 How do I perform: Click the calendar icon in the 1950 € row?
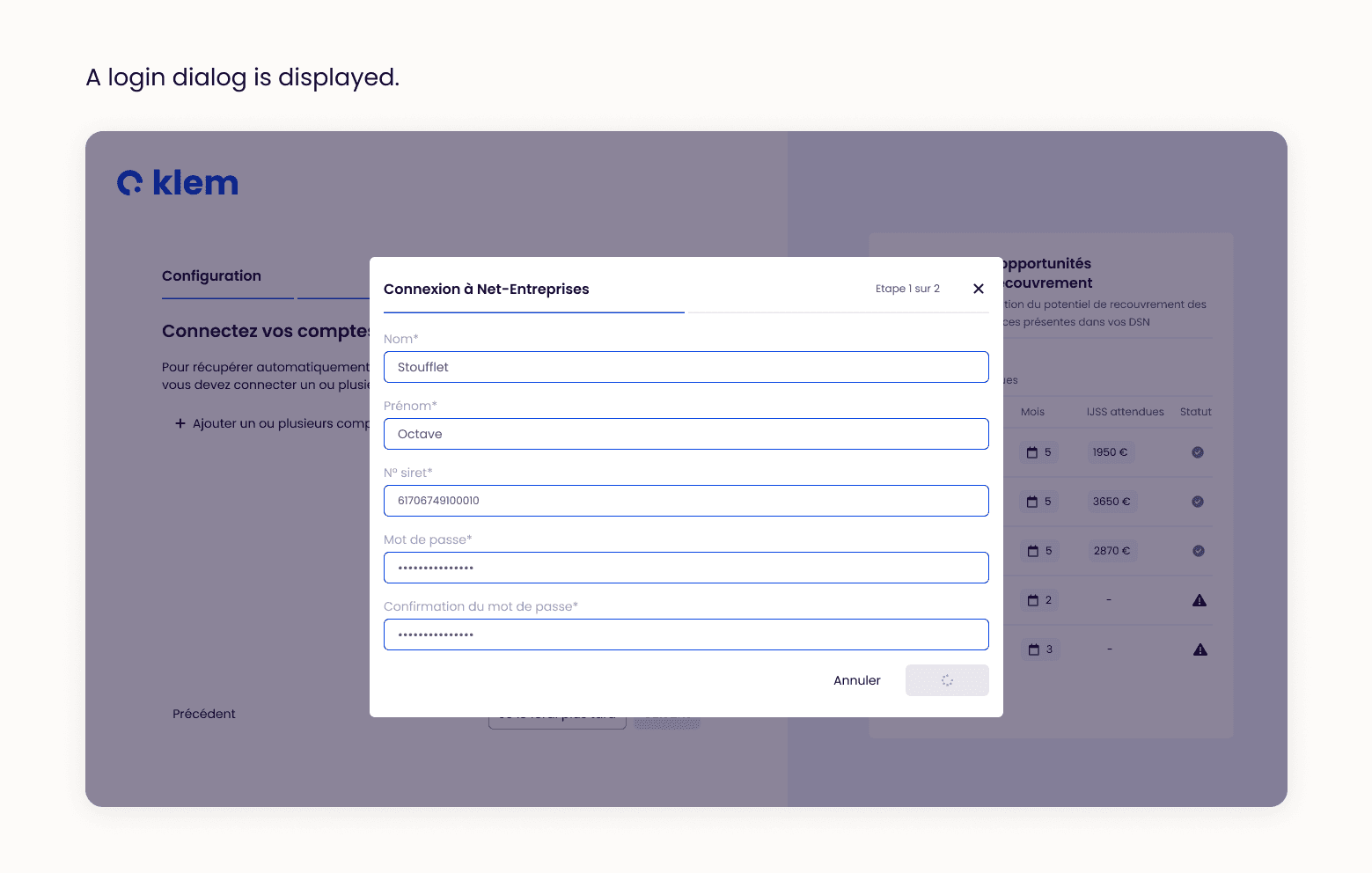click(1032, 452)
